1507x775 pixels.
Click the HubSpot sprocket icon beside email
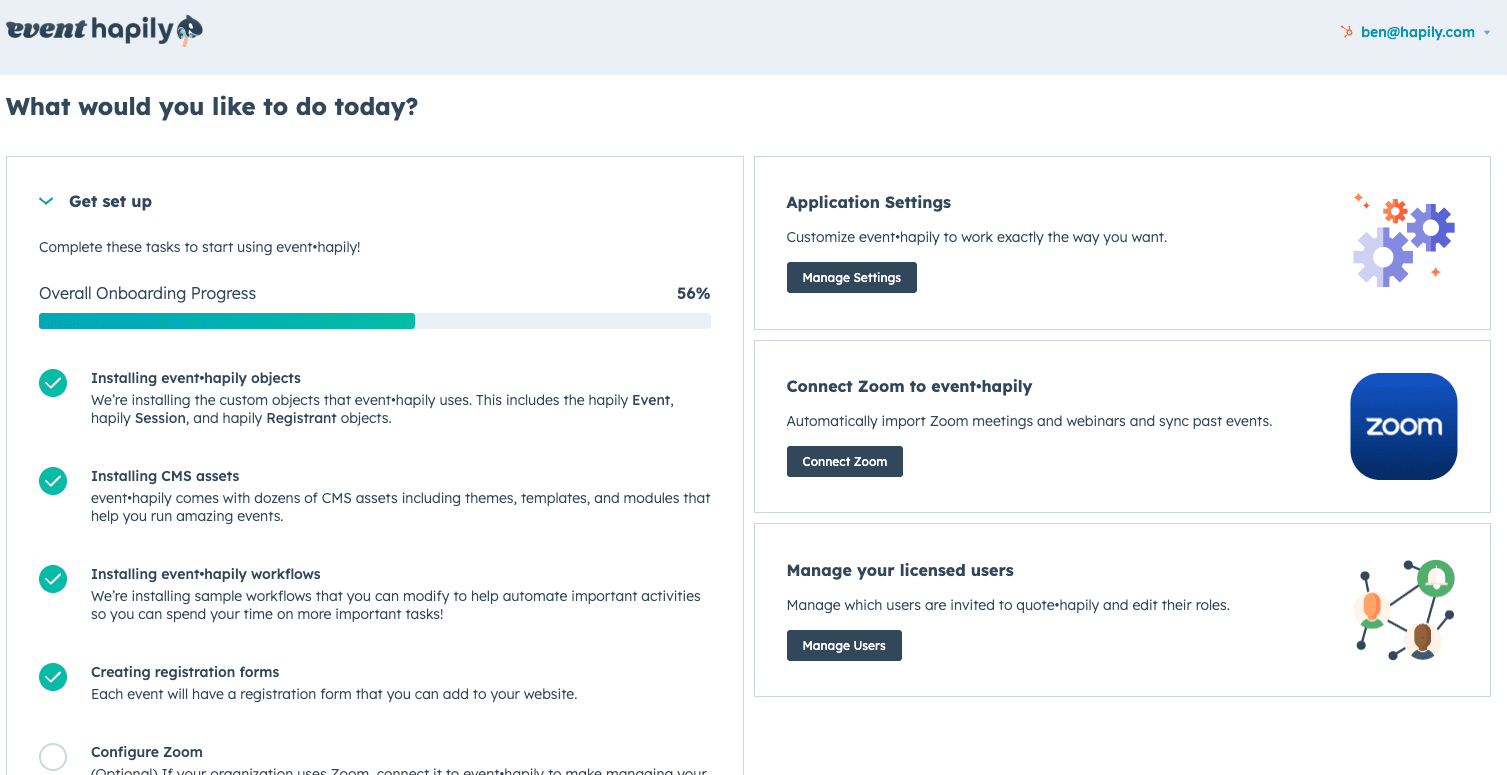click(1347, 32)
